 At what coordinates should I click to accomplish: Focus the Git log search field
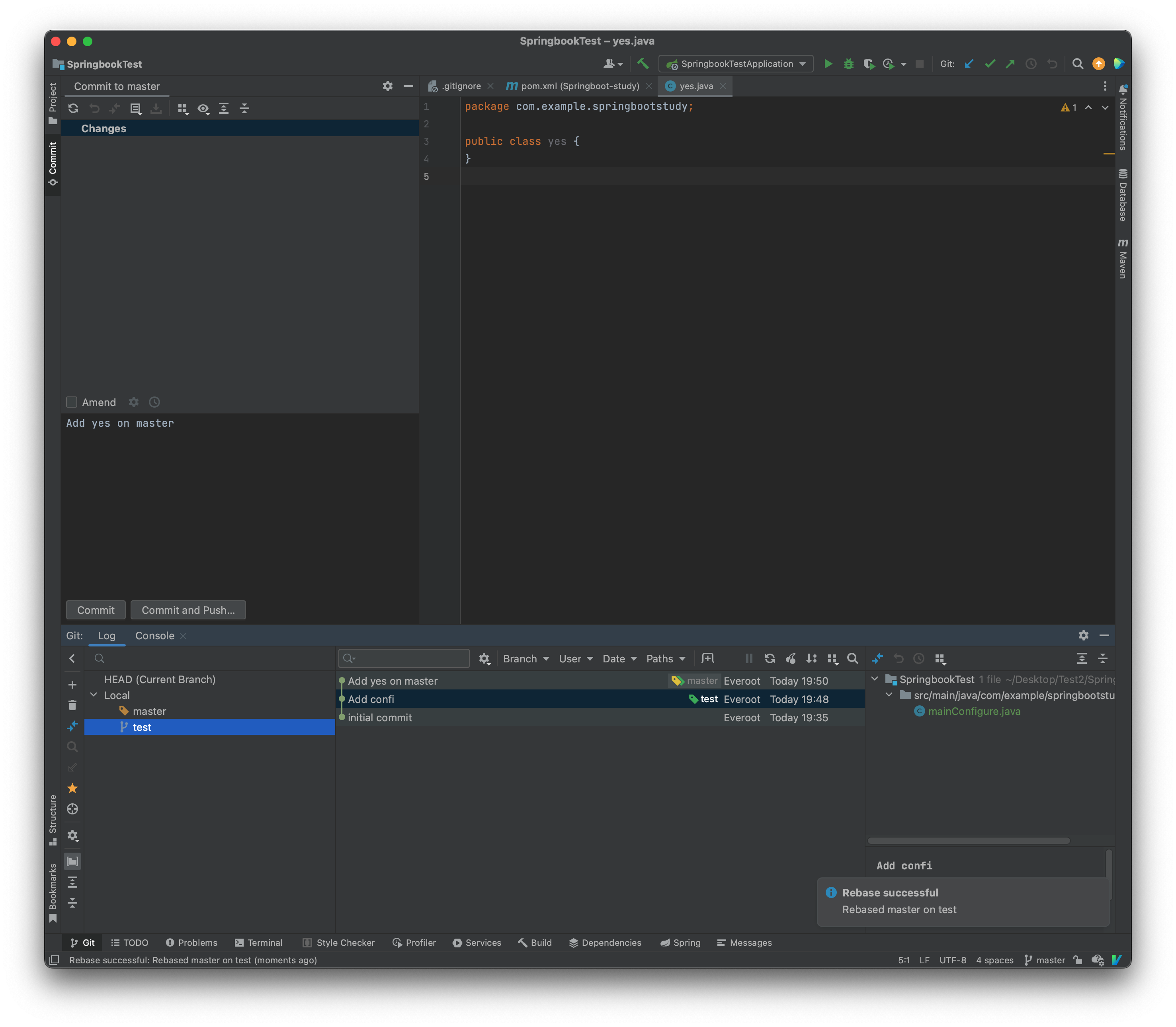tap(404, 658)
